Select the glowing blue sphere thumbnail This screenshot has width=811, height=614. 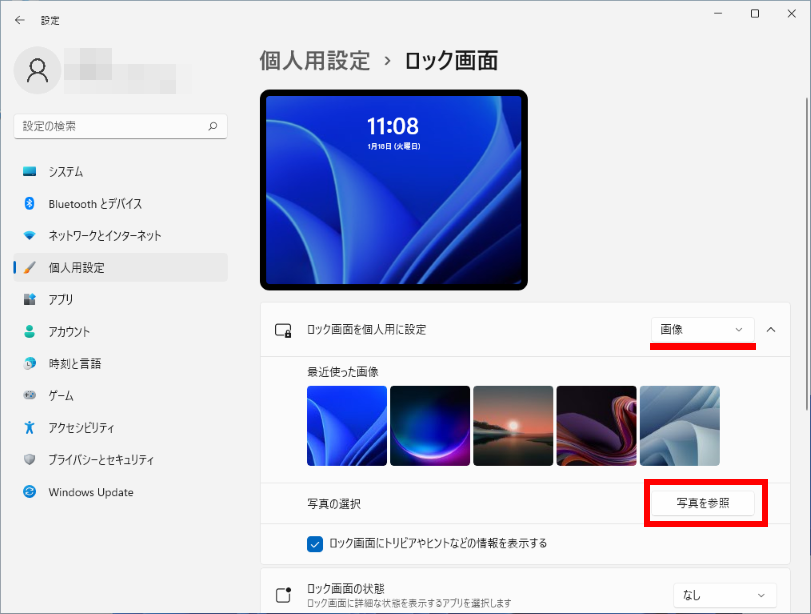tap(430, 426)
